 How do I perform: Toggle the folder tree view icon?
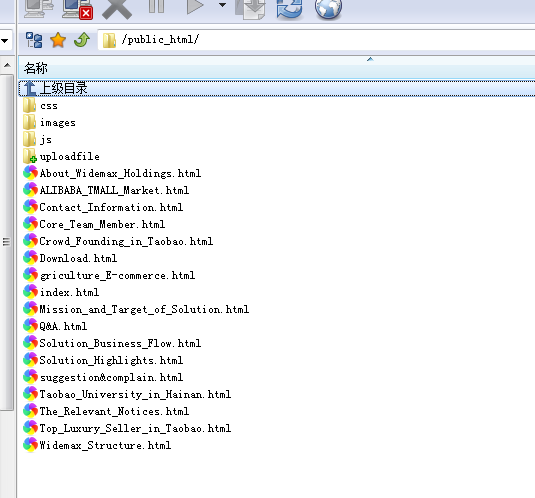[x=34, y=40]
